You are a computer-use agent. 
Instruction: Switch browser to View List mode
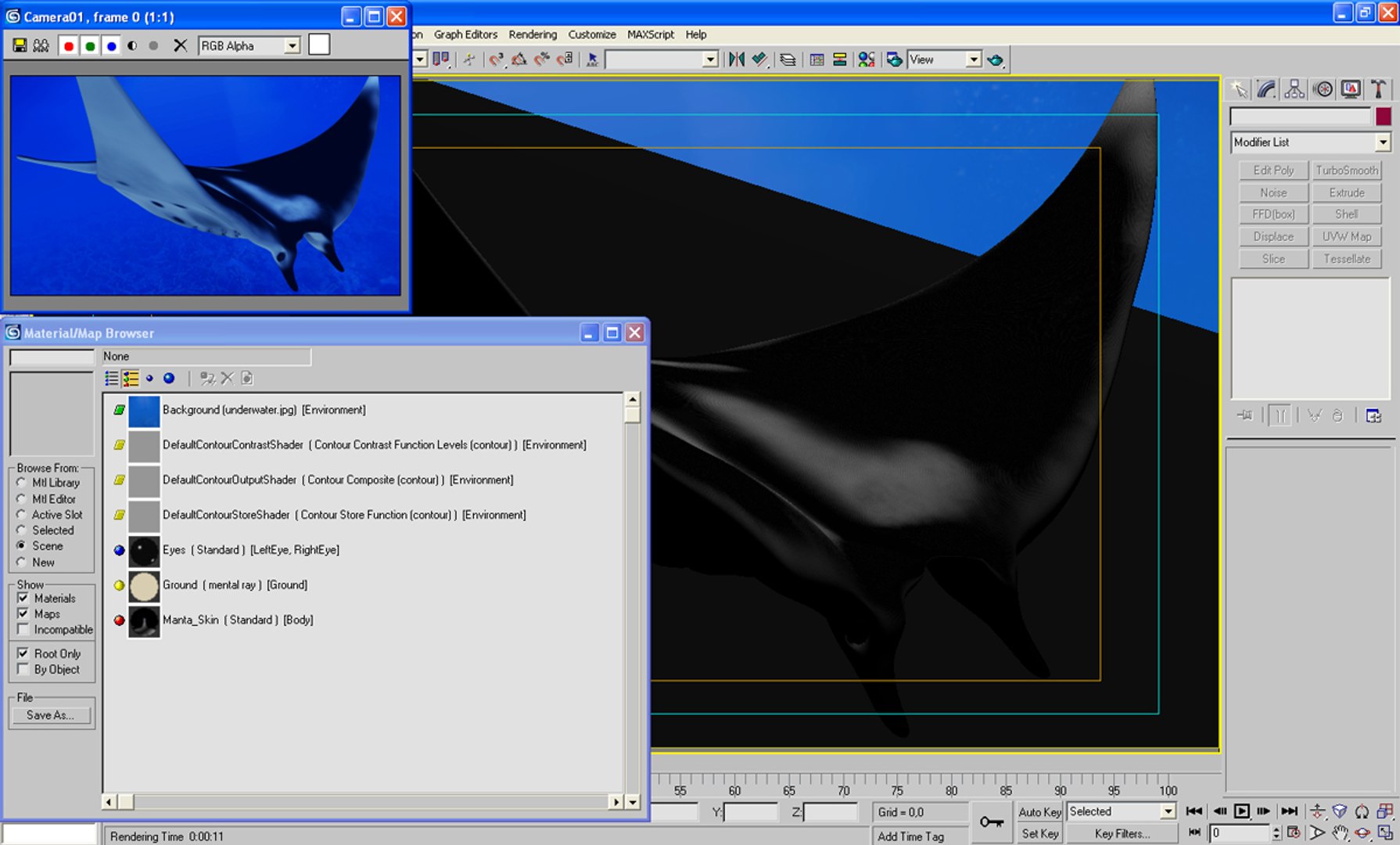pyautogui.click(x=112, y=379)
